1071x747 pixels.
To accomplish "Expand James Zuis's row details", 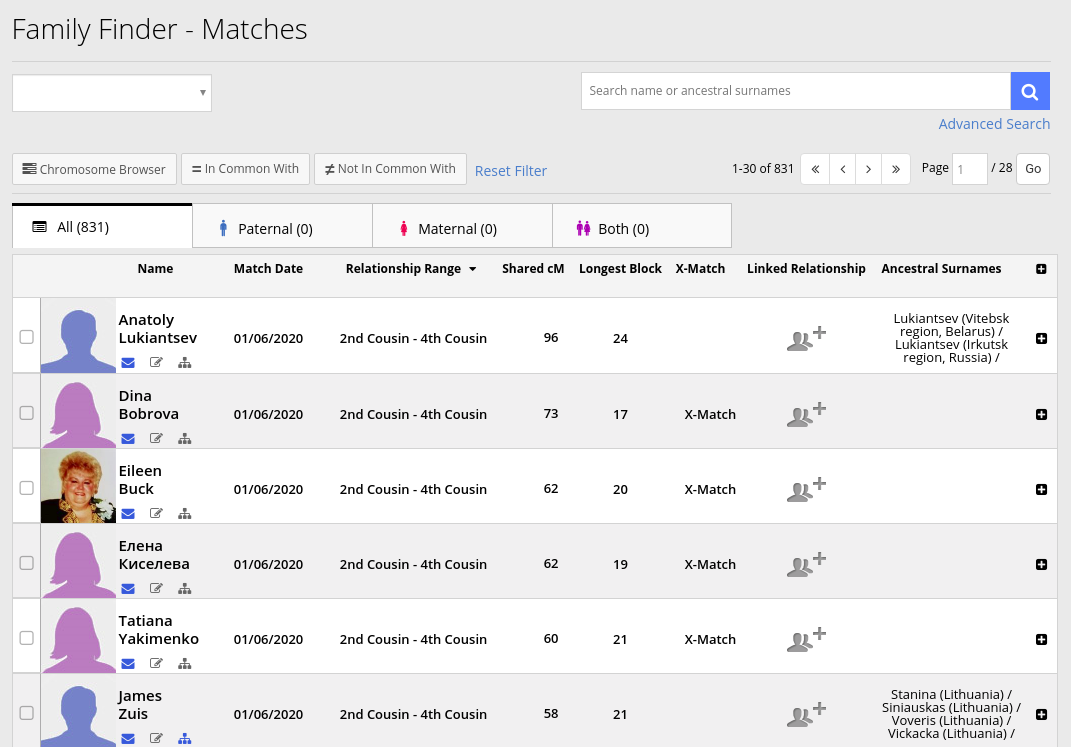I will [x=1041, y=715].
